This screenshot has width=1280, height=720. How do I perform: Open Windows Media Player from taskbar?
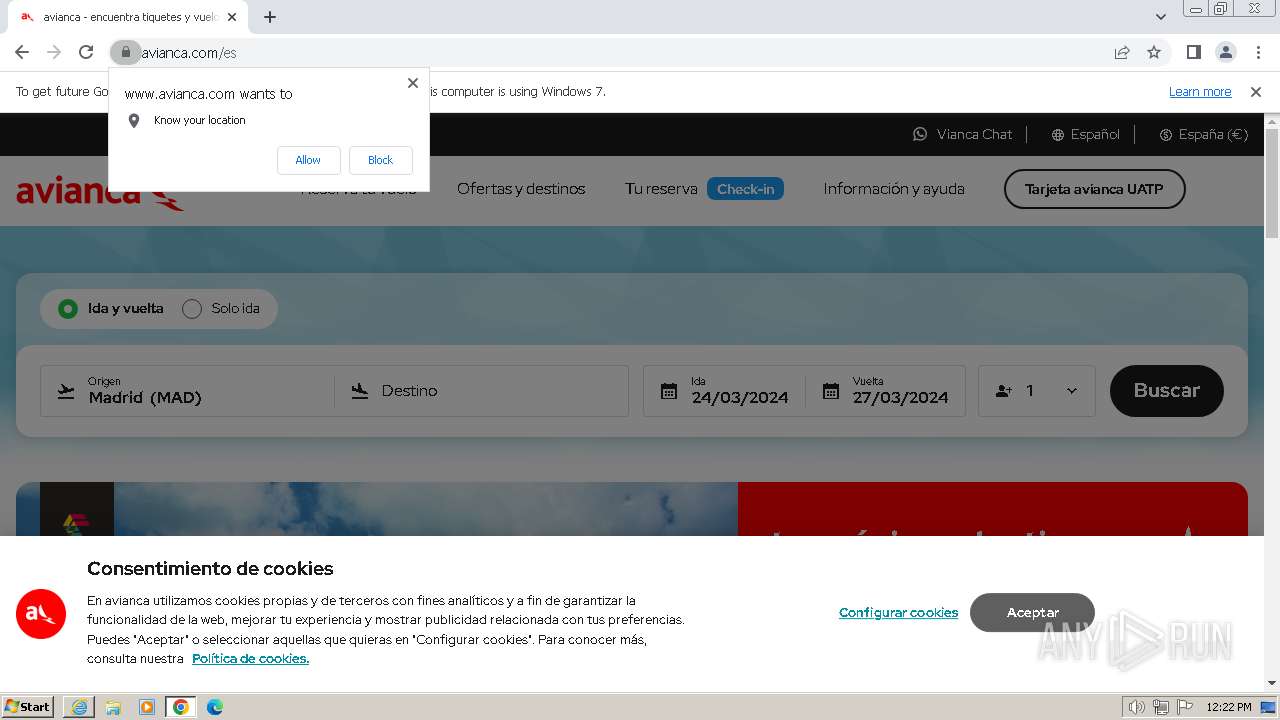(147, 707)
